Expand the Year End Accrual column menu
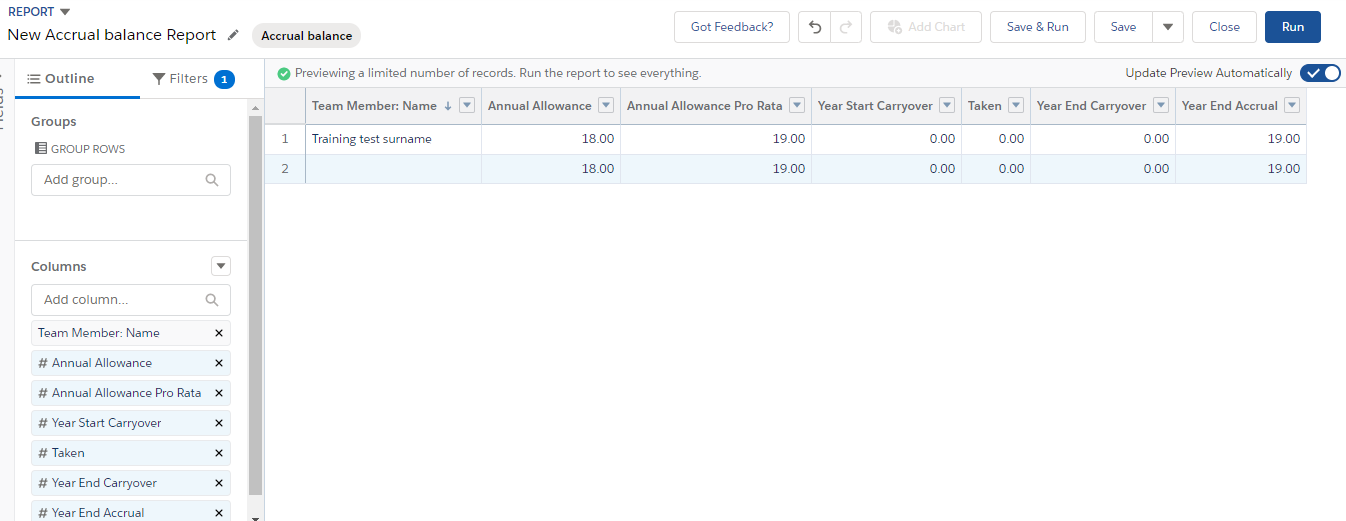This screenshot has height=521, width=1346. 1292,106
